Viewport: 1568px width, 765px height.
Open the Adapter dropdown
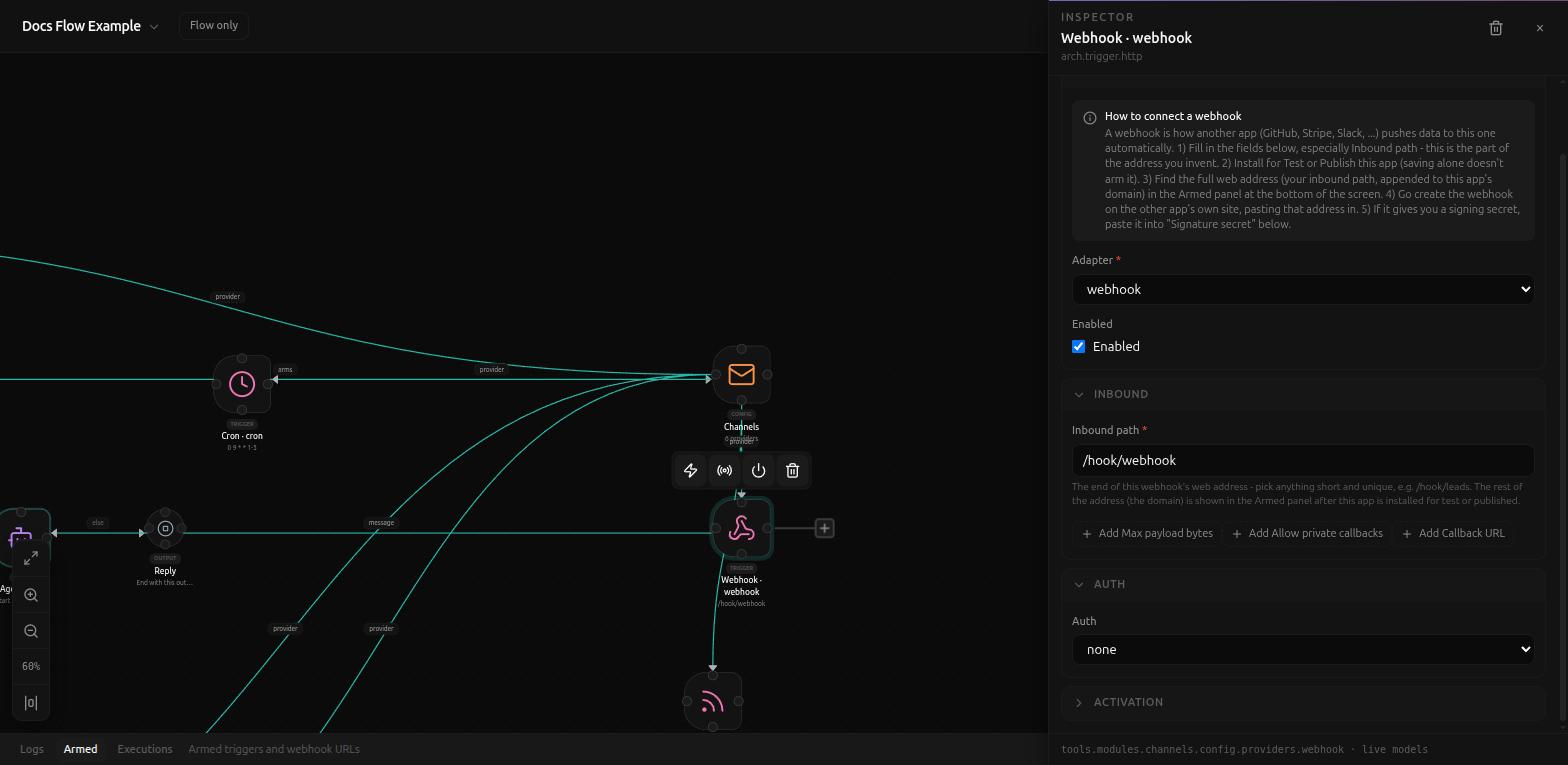click(x=1303, y=290)
